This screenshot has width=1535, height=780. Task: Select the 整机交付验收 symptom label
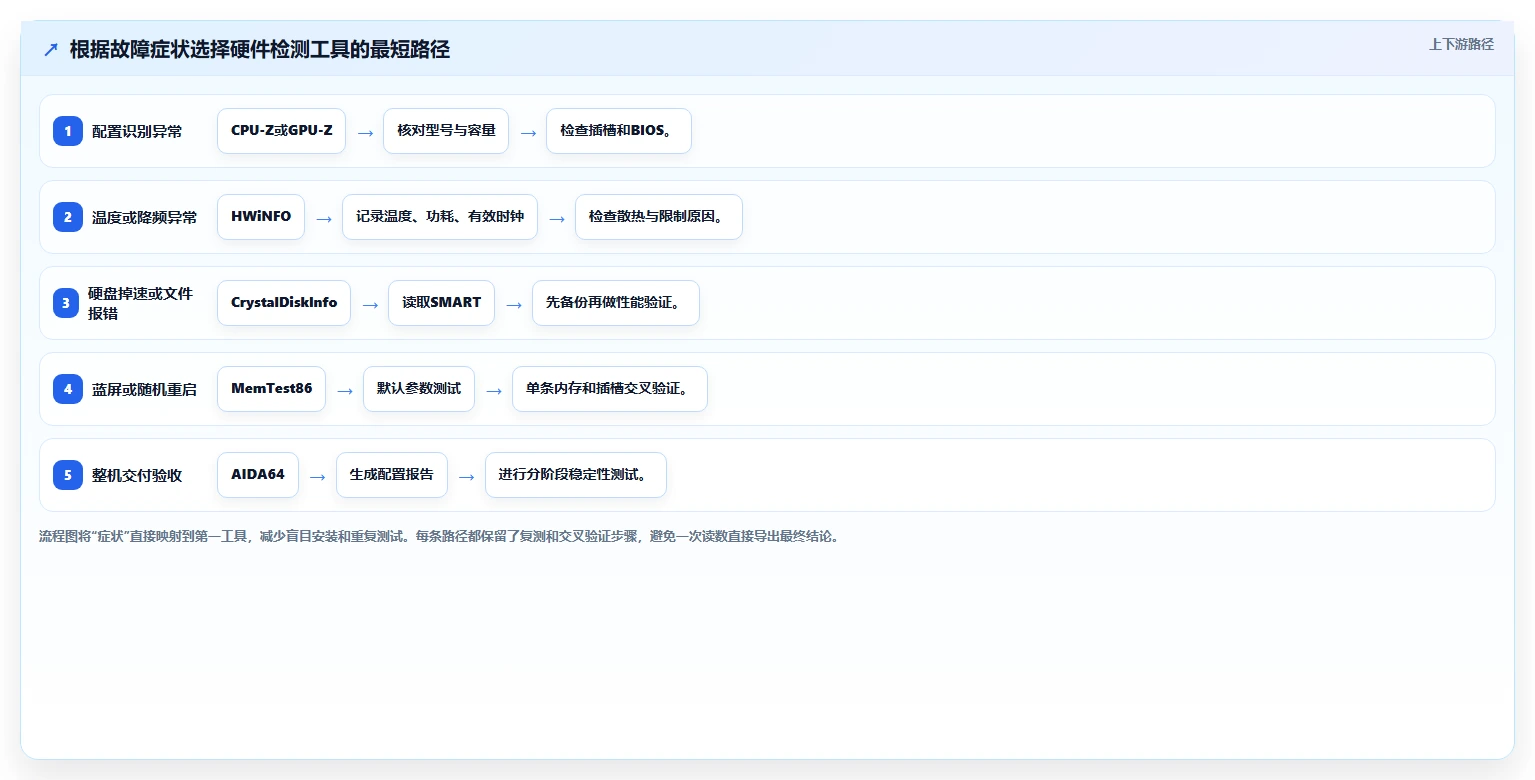pos(137,475)
